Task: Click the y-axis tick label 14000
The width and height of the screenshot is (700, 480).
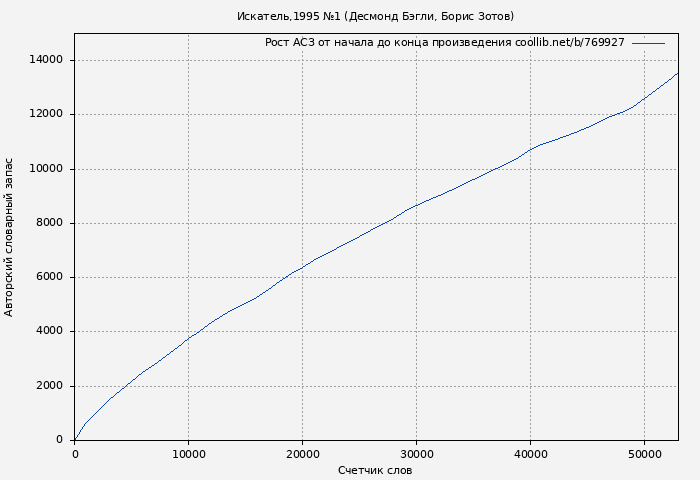Action: (46, 60)
